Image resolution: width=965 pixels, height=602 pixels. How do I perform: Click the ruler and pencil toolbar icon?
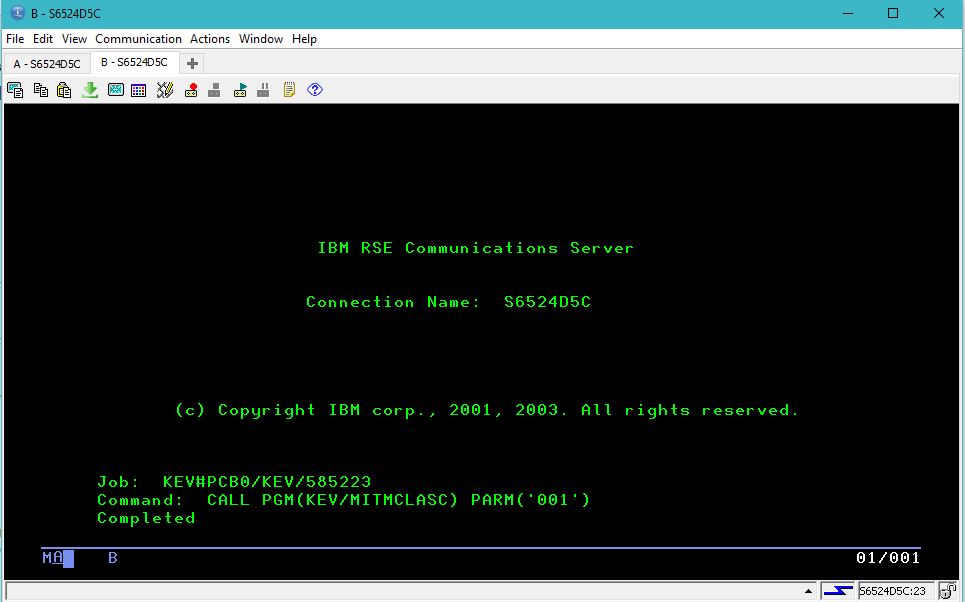[165, 90]
